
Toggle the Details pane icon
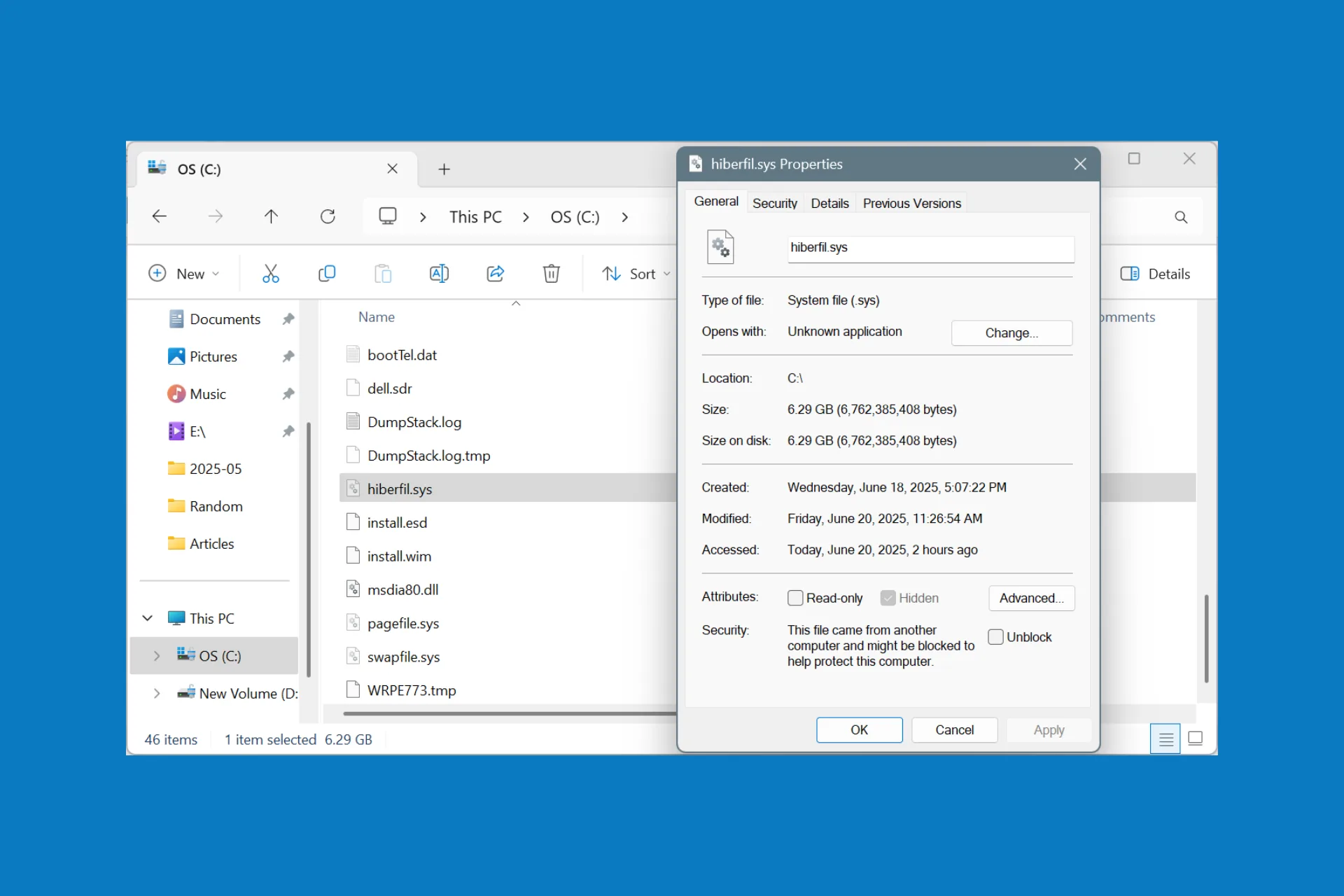tap(1129, 273)
